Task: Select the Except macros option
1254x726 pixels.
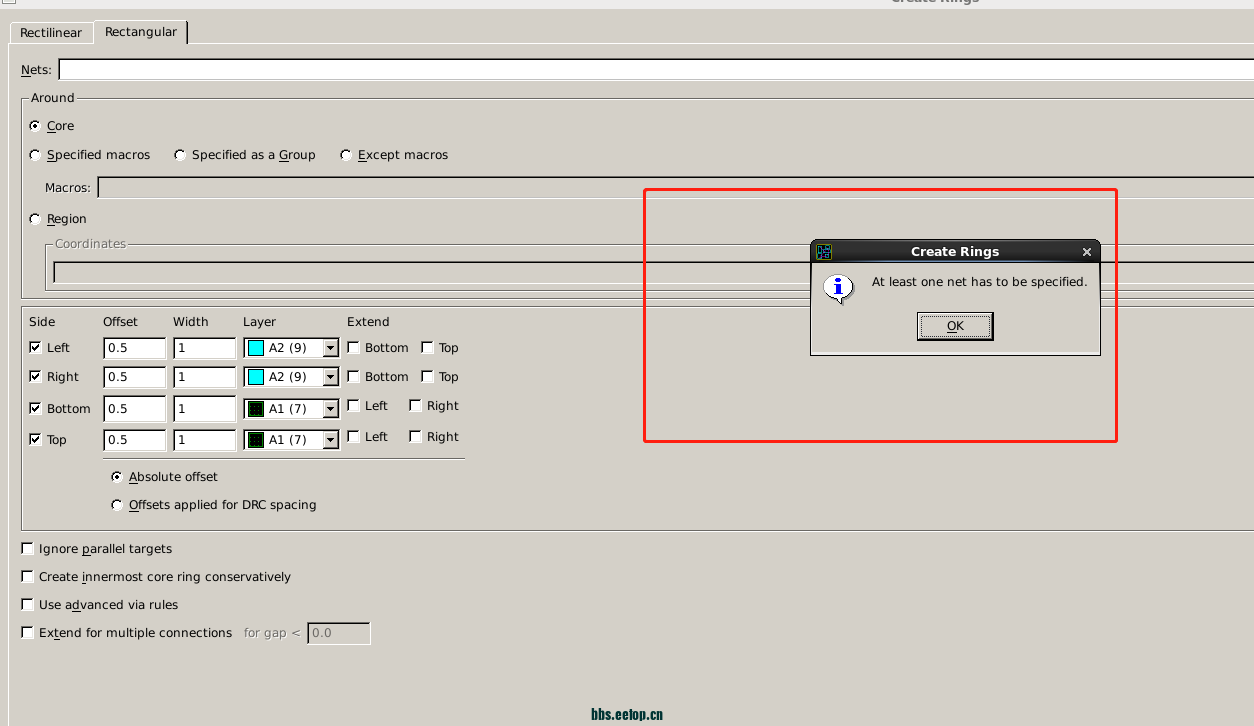Action: 346,155
